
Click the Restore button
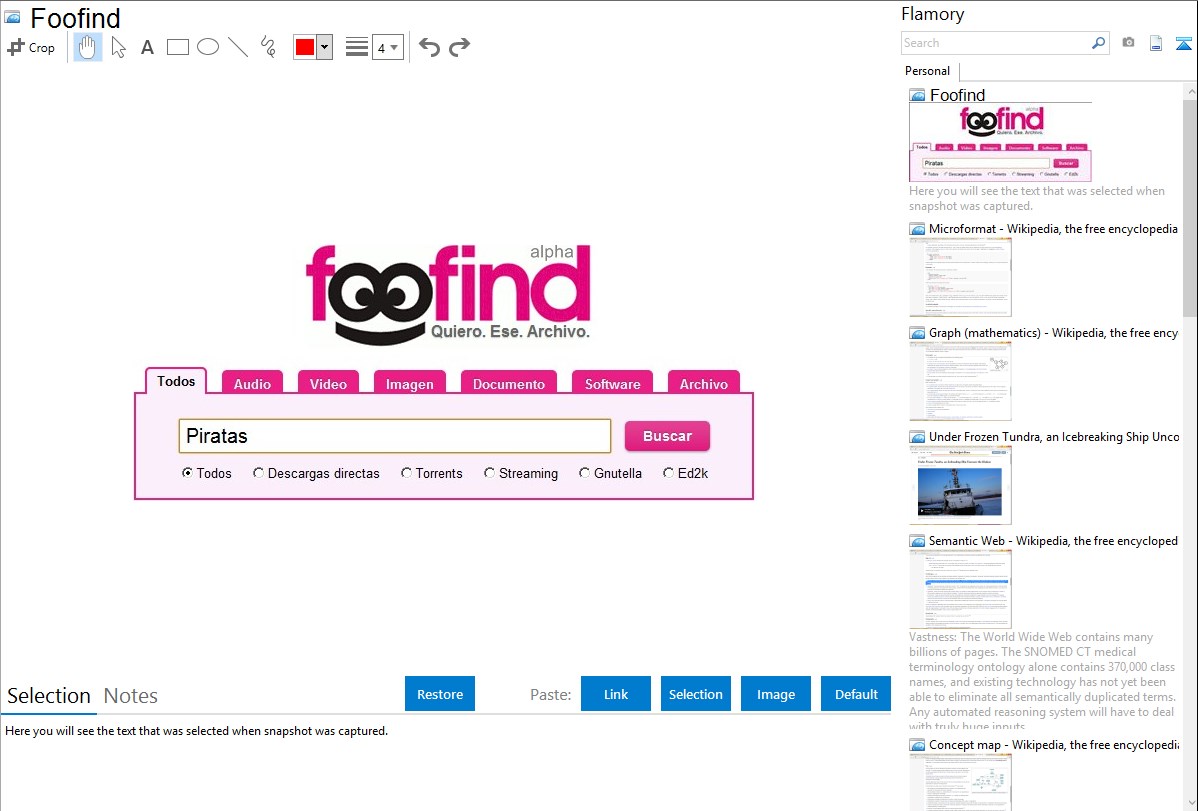[440, 694]
